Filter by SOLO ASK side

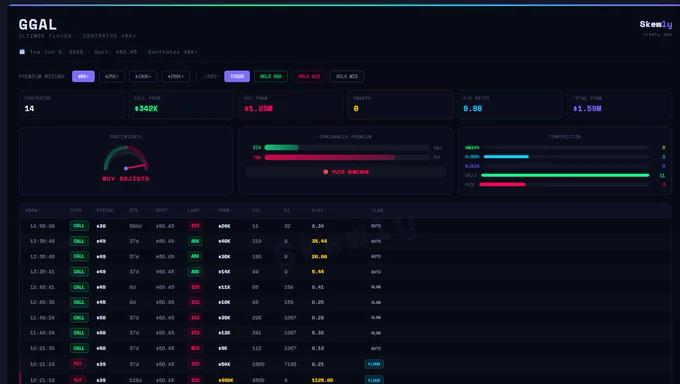point(271,76)
